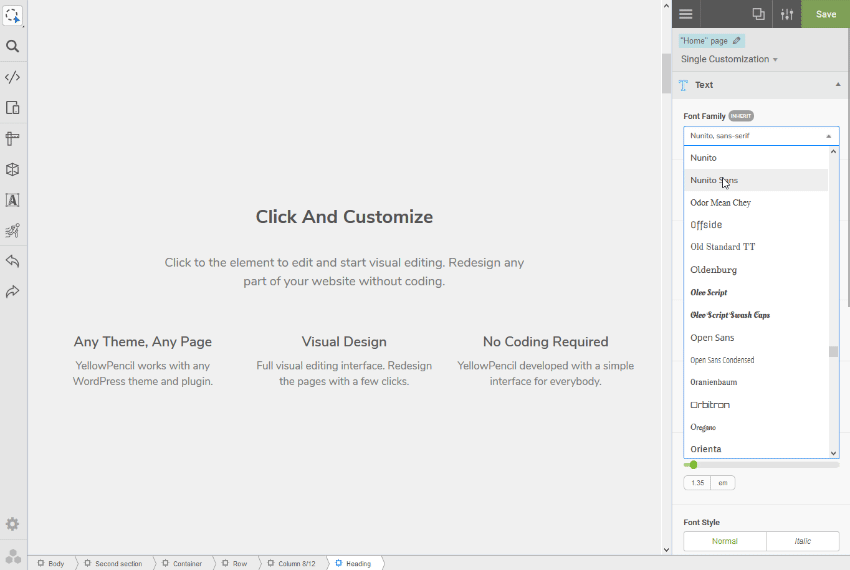
Task: Open the typography letter A icon
Action: coord(12,200)
